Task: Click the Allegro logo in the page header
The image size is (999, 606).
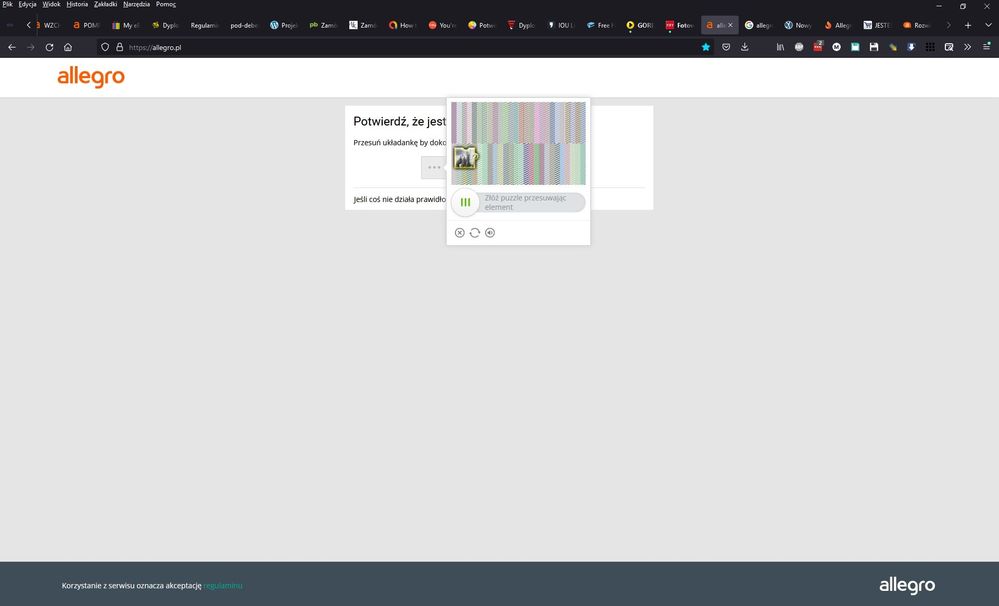Action: point(91,77)
